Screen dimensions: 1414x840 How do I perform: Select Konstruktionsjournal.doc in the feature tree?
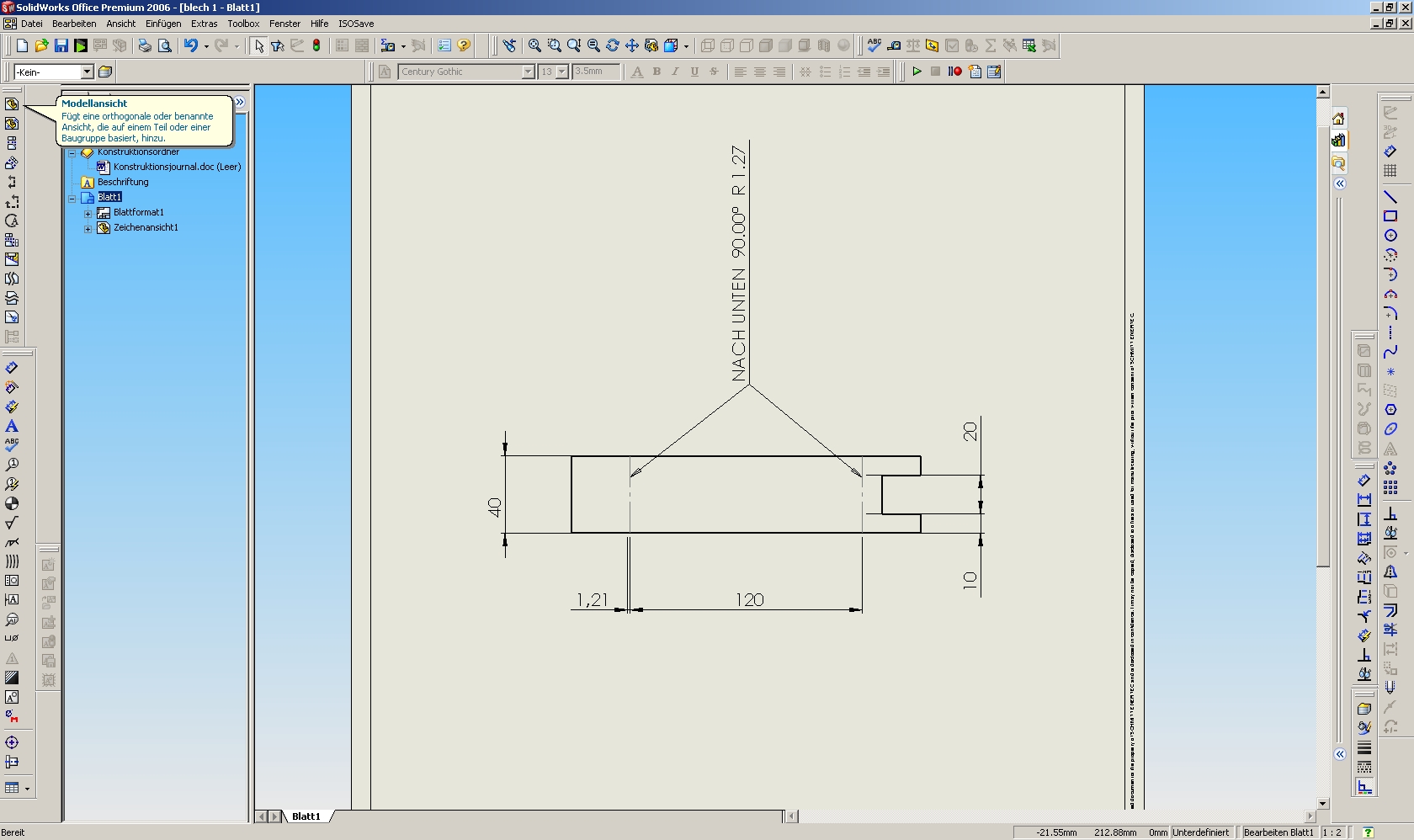click(177, 167)
